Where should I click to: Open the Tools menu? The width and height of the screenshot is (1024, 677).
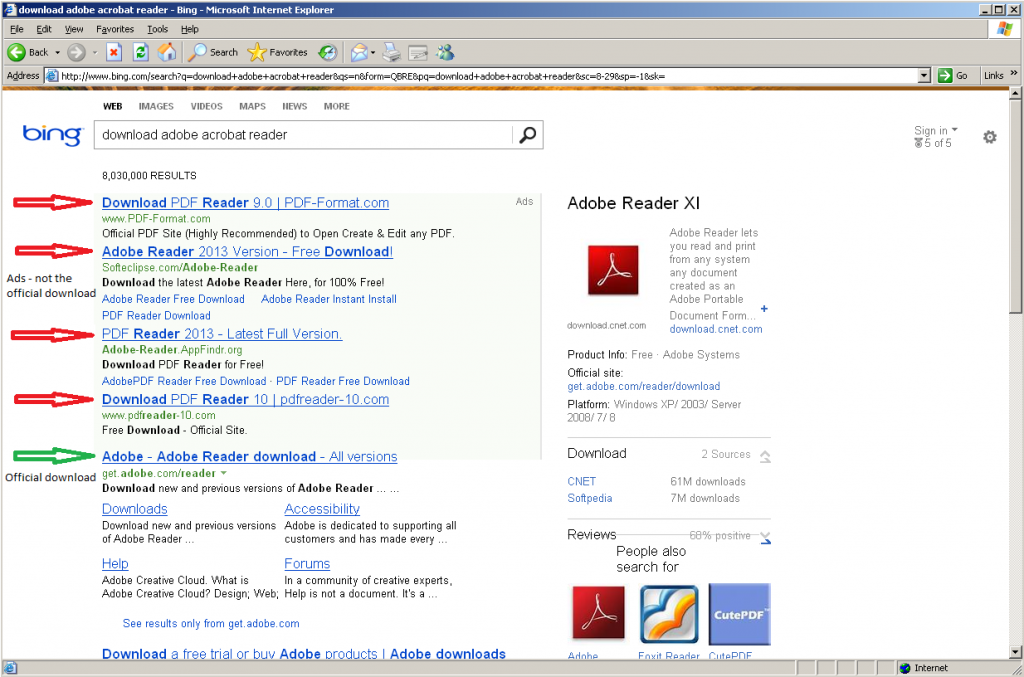click(x=157, y=29)
